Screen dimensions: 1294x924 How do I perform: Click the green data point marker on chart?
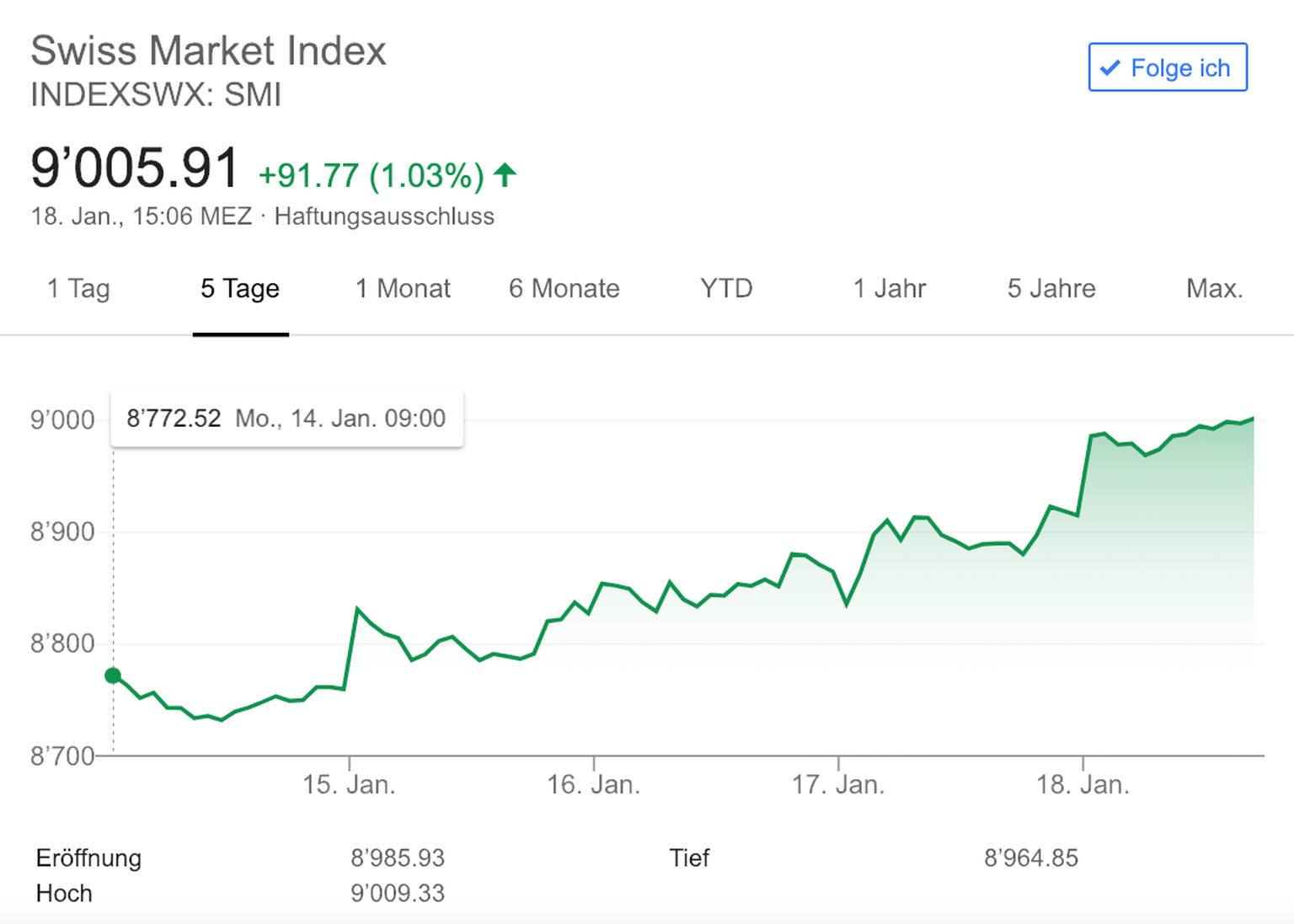113,676
